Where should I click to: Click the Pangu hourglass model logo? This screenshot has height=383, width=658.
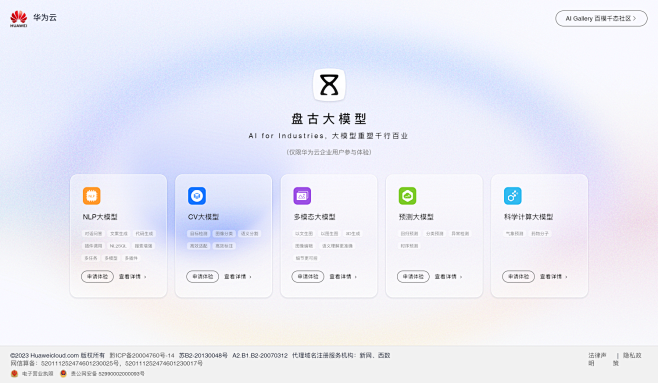coord(329,85)
